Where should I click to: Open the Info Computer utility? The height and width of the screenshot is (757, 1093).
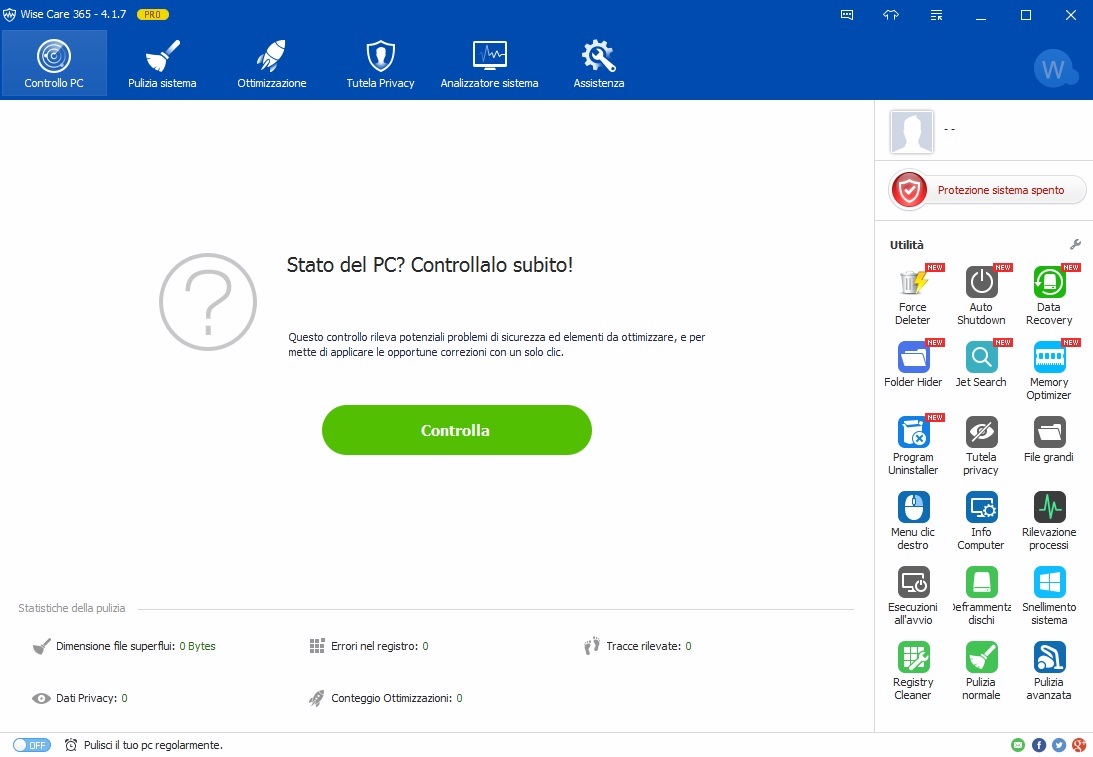coord(981,520)
